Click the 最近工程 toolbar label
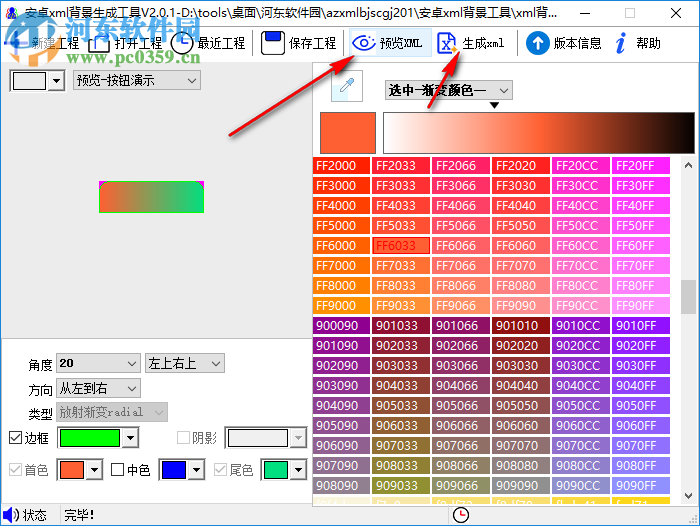 [221, 43]
